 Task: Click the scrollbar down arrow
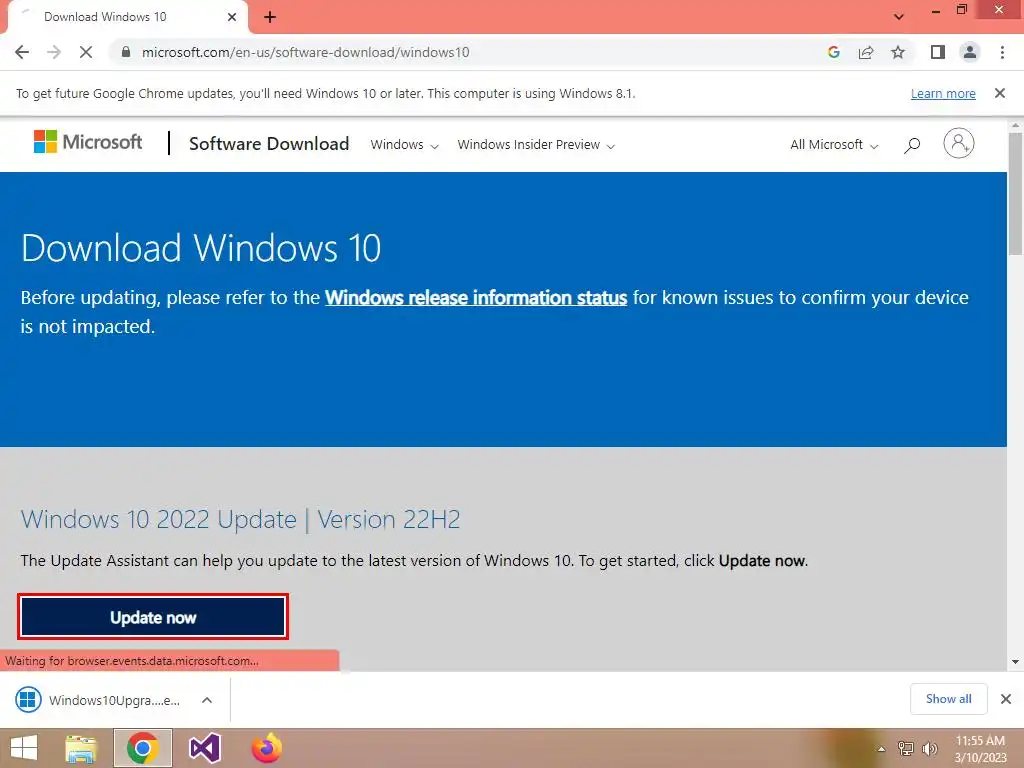pyautogui.click(x=1015, y=662)
